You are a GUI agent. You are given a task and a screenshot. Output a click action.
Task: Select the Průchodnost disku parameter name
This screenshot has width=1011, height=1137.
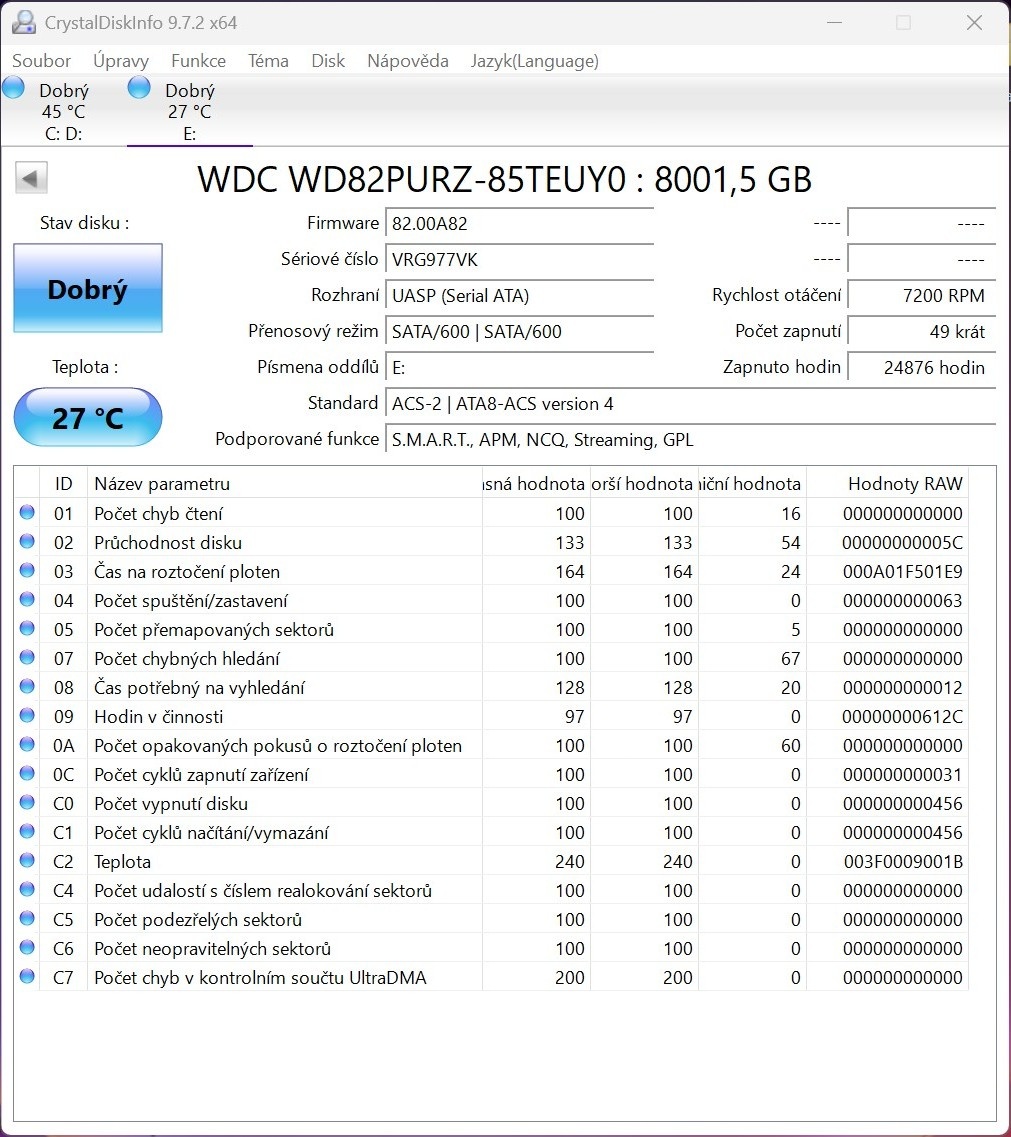168,542
